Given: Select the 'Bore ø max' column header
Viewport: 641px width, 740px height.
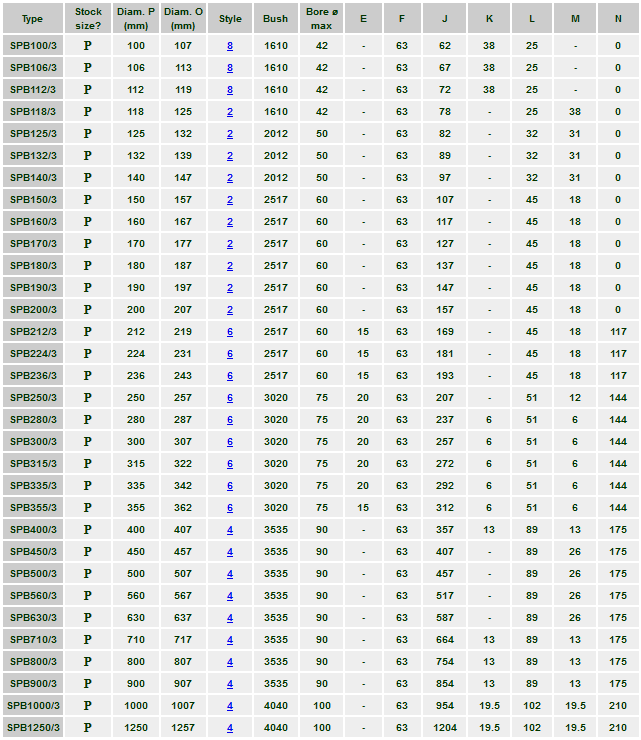Looking at the screenshot, I should [x=321, y=18].
